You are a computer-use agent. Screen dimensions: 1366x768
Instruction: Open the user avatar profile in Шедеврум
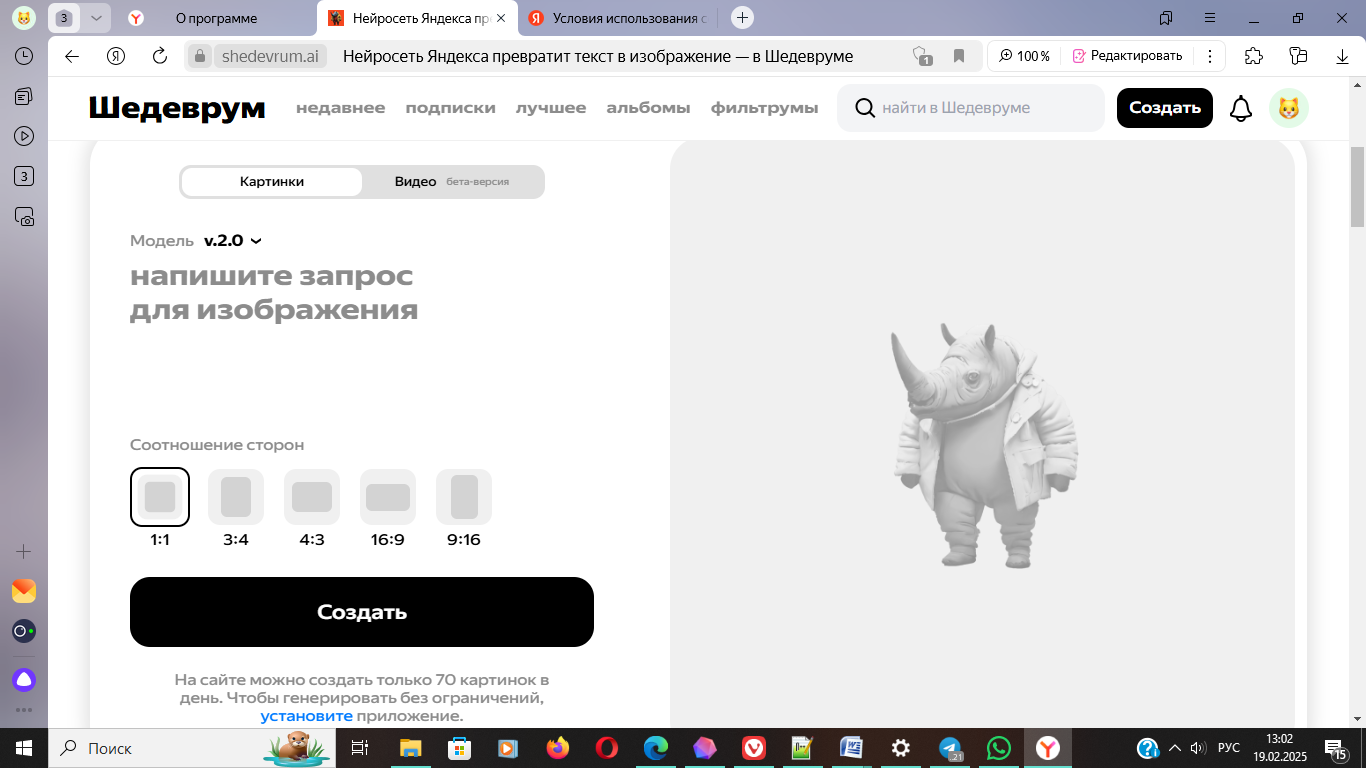(1289, 108)
